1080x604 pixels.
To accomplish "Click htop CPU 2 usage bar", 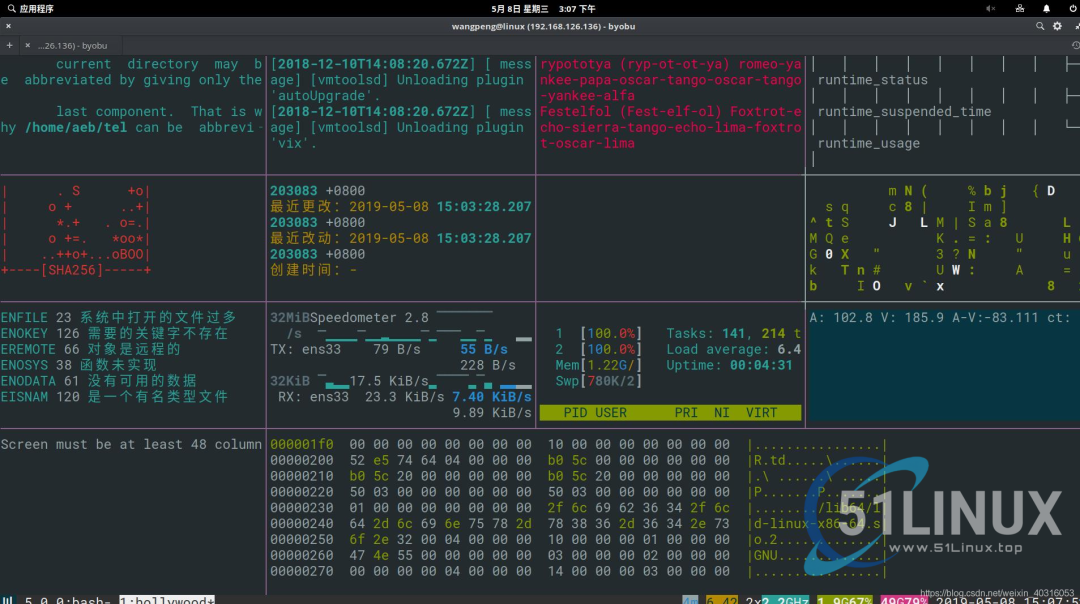I will click(599, 349).
